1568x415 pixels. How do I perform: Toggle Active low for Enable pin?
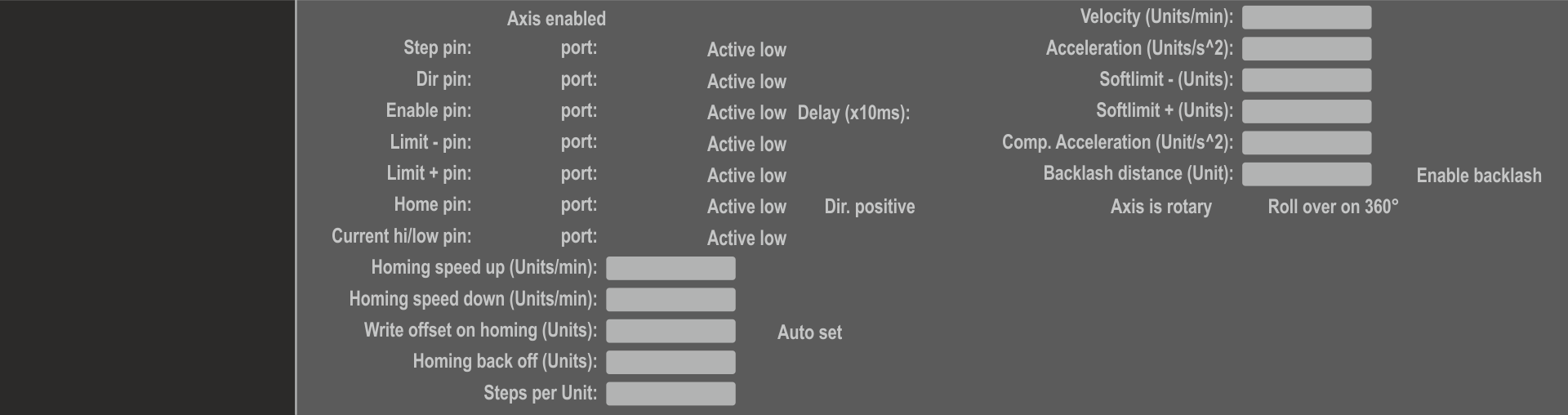coord(746,113)
